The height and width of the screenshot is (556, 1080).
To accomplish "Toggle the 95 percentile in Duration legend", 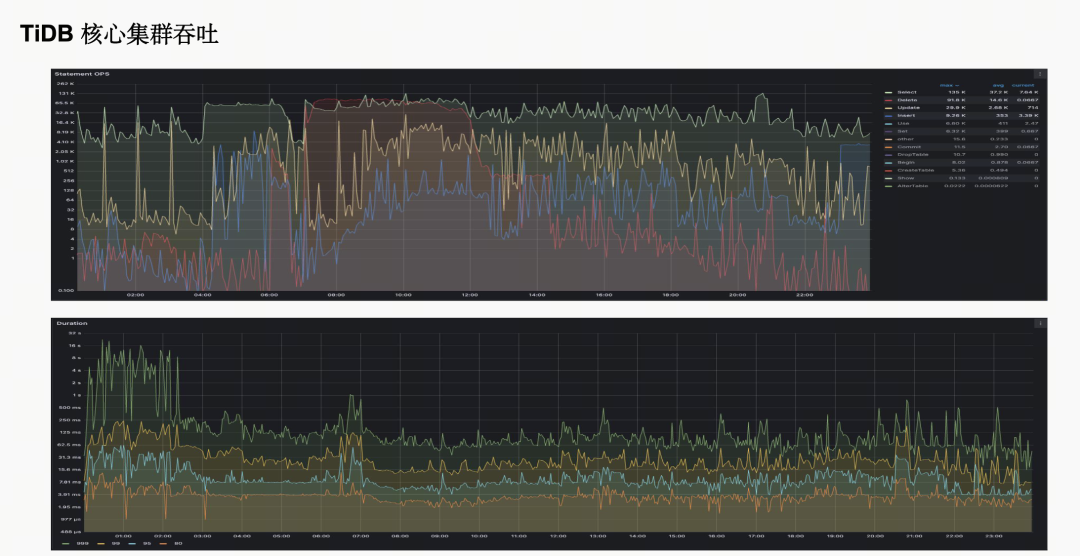I will [147, 544].
